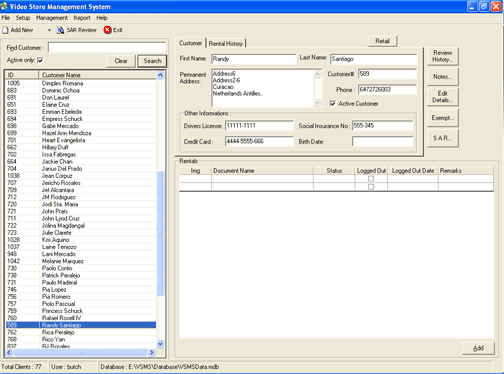Select customer Jackie Chan
The height and width of the screenshot is (374, 504).
click(81, 161)
